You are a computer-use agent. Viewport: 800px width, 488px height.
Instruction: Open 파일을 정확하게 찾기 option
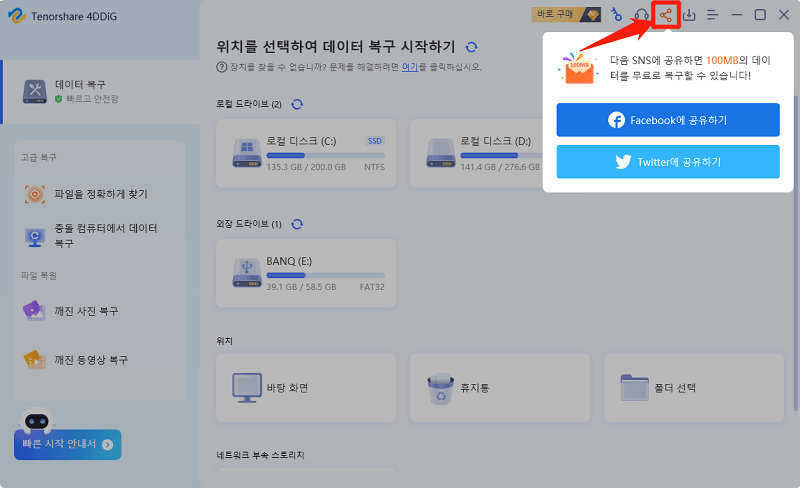(x=101, y=194)
